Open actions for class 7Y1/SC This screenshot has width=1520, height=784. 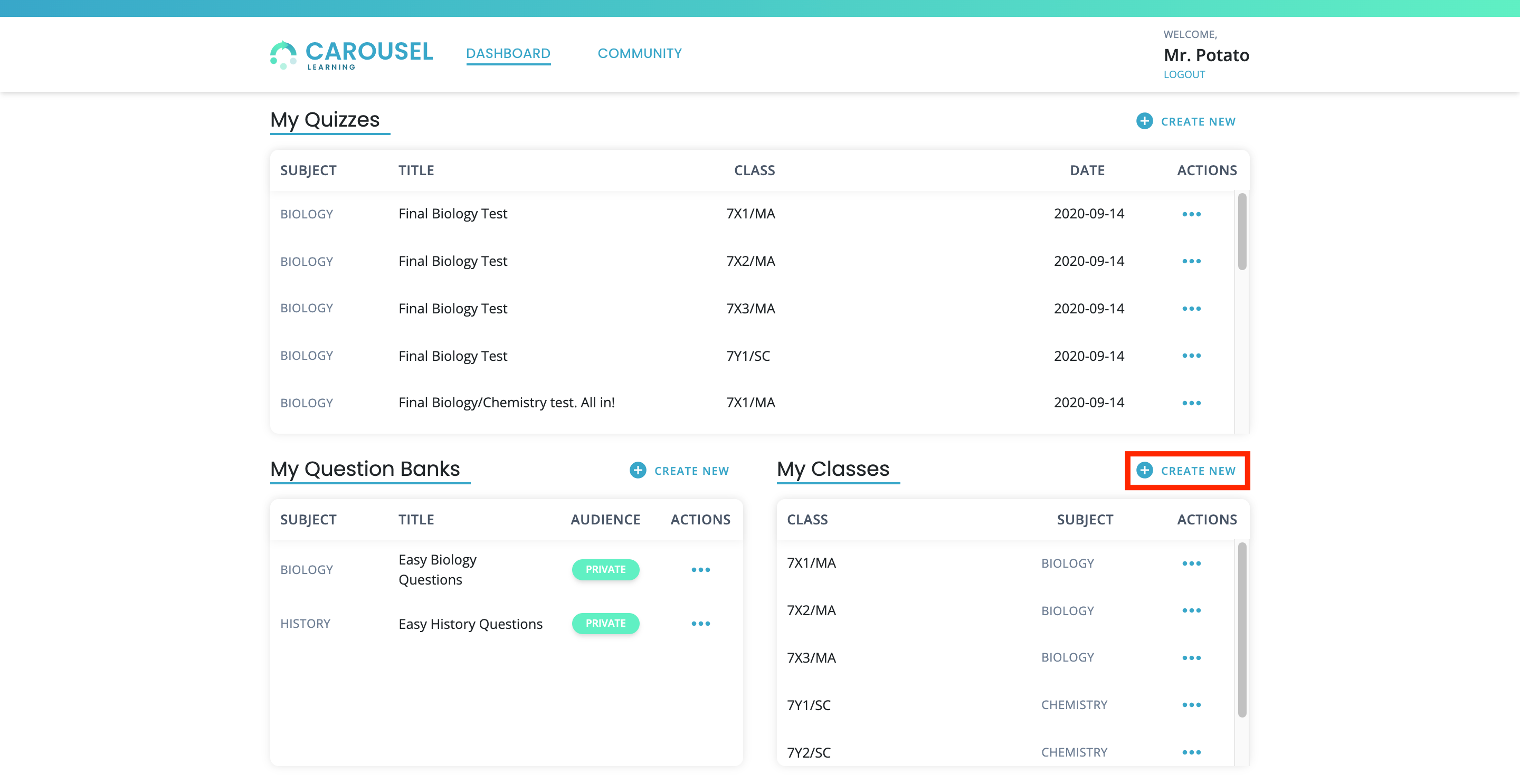point(1191,705)
